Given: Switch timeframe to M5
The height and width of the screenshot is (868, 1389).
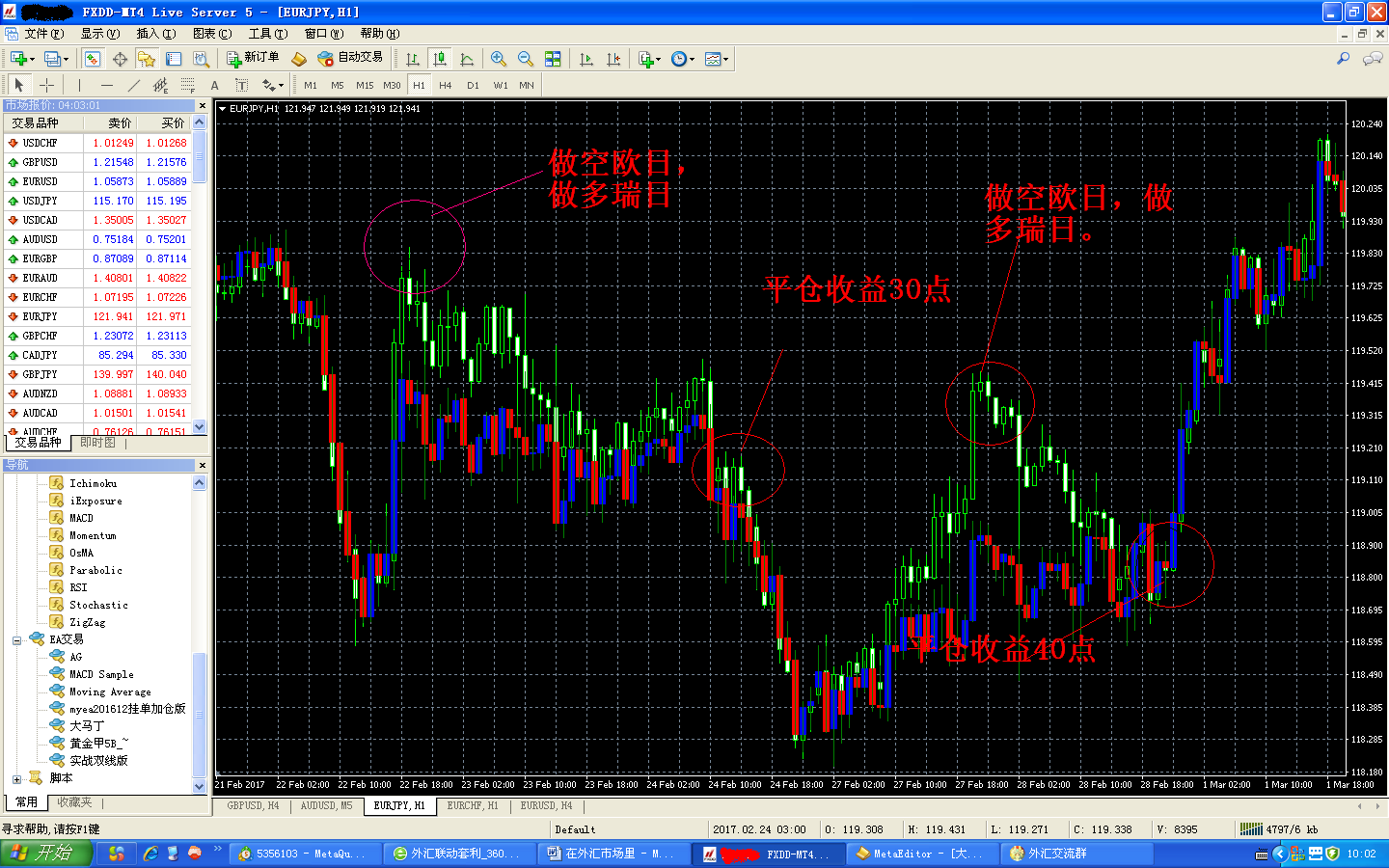Looking at the screenshot, I should pos(338,85).
